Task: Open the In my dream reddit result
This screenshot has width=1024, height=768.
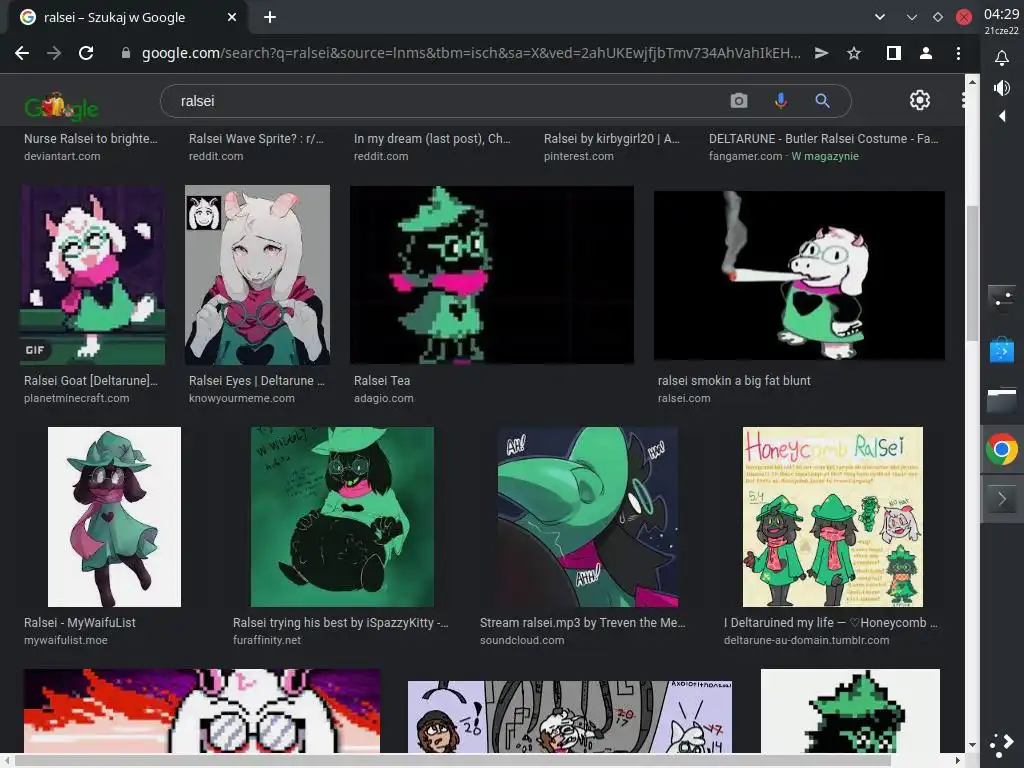Action: pos(432,138)
